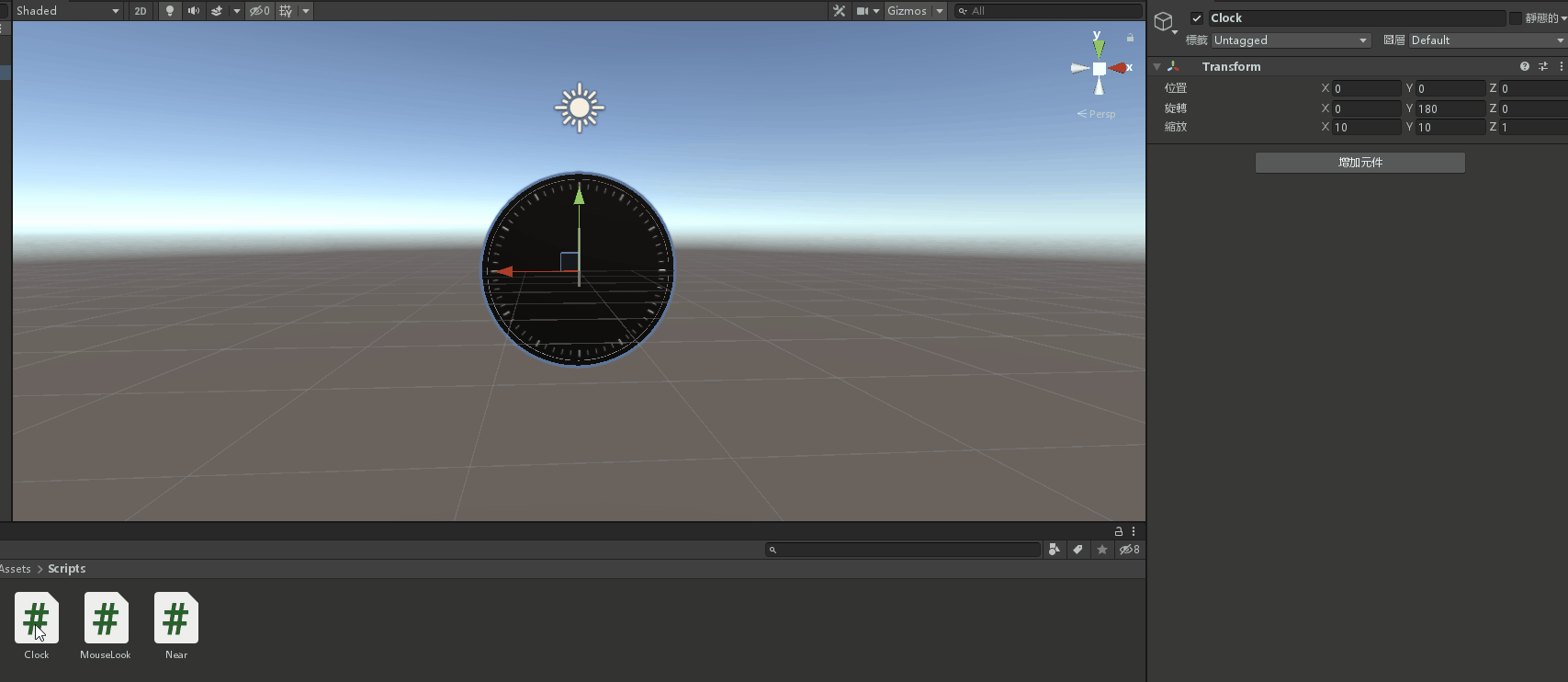Image resolution: width=1568 pixels, height=682 pixels.
Task: Collapse the Transform component section
Action: click(1157, 67)
